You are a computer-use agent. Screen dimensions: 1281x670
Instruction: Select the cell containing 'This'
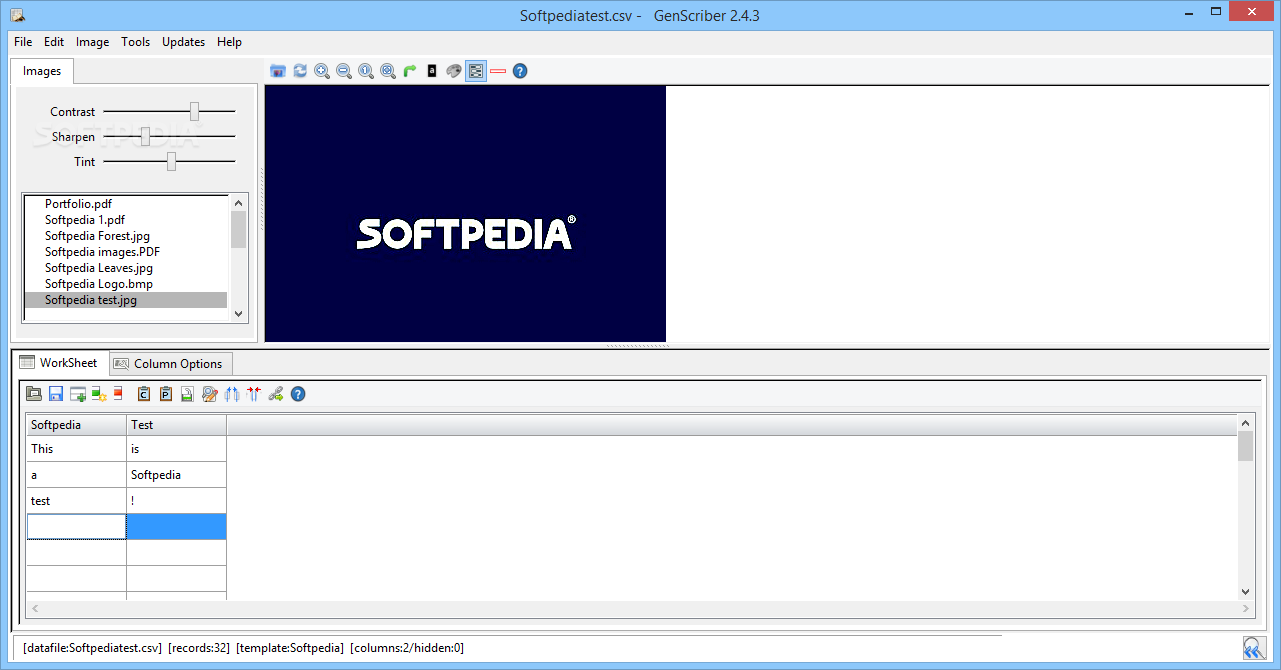click(77, 449)
